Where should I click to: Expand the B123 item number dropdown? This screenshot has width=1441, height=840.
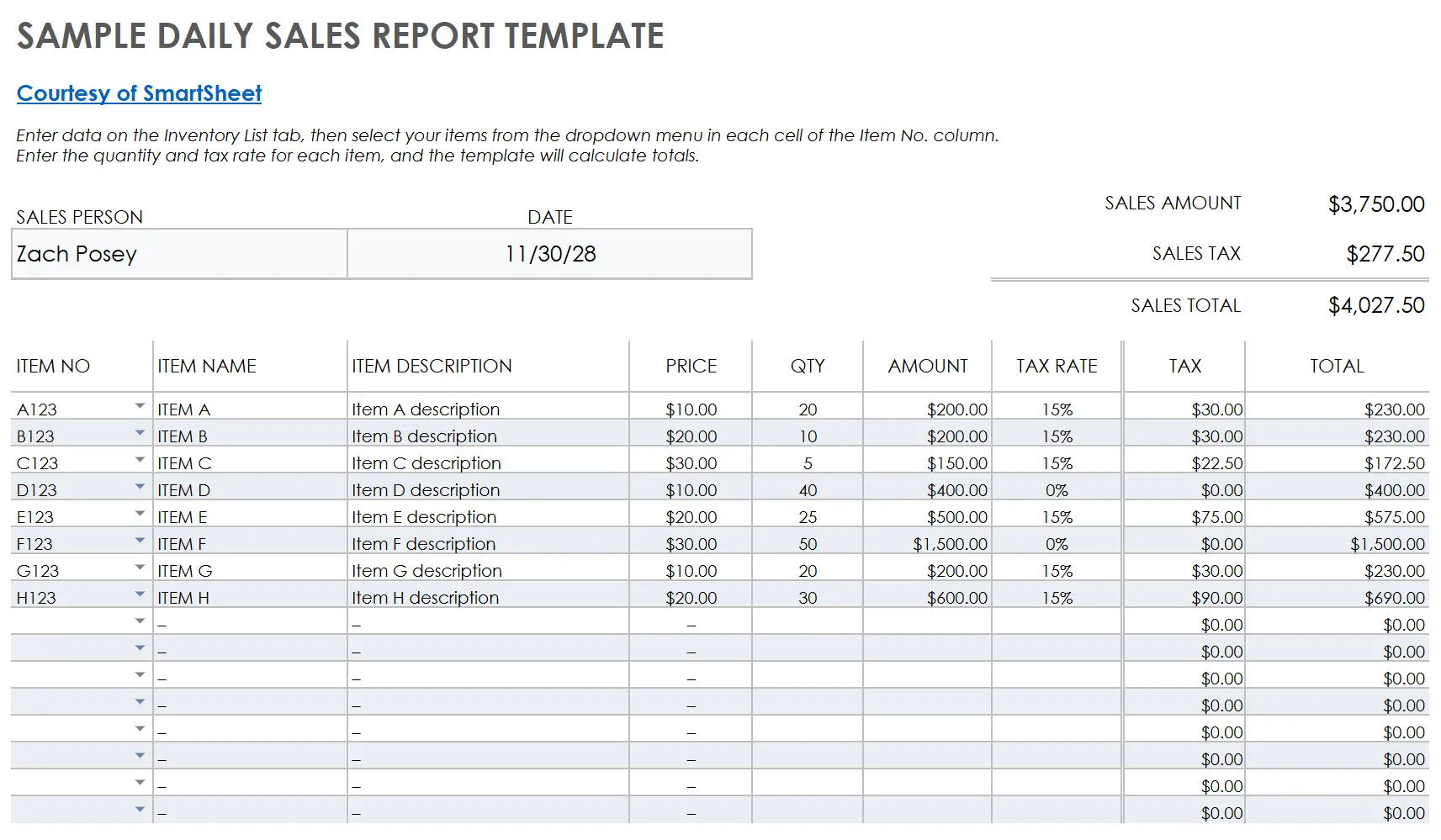pos(140,433)
